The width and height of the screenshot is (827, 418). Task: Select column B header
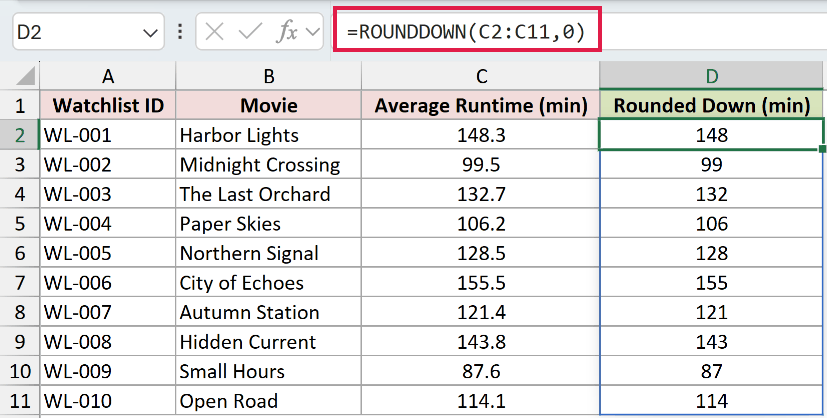coord(268,76)
